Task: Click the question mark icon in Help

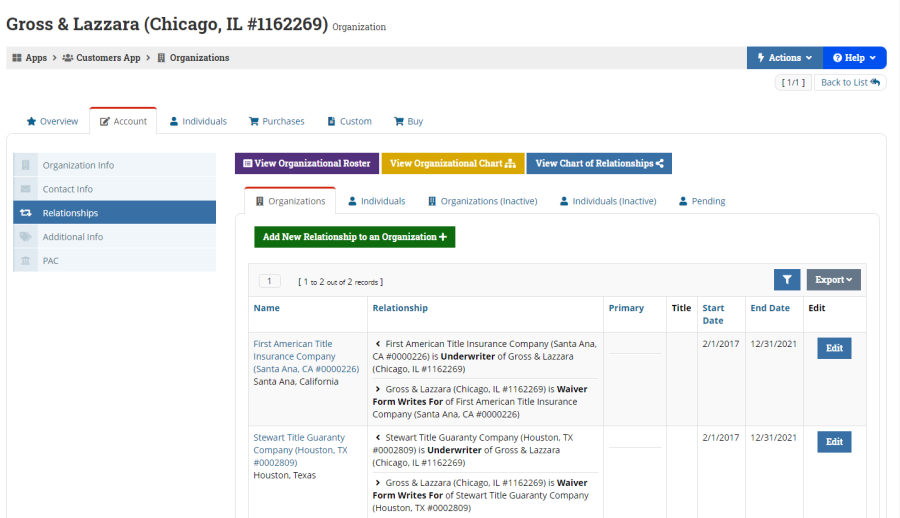Action: 837,57
